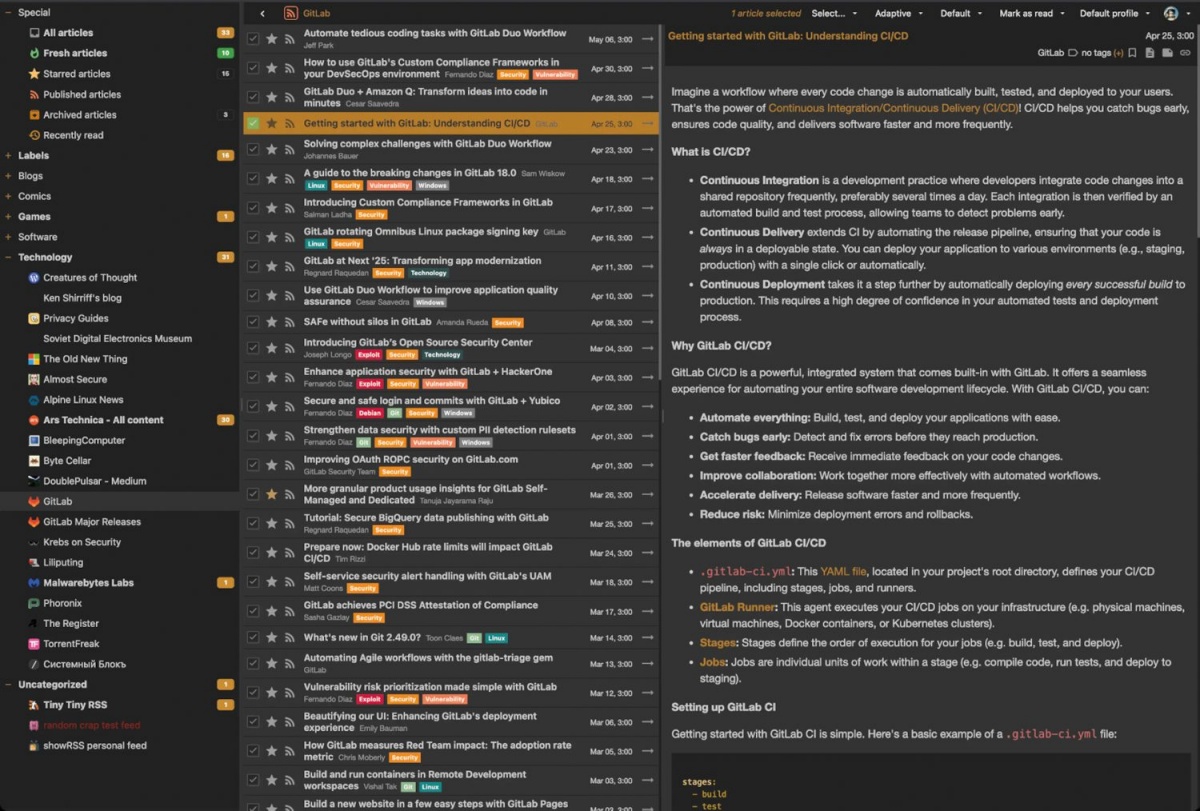The image size is (1200, 811).
Task: Collapse the Special category
Action: [x=9, y=13]
